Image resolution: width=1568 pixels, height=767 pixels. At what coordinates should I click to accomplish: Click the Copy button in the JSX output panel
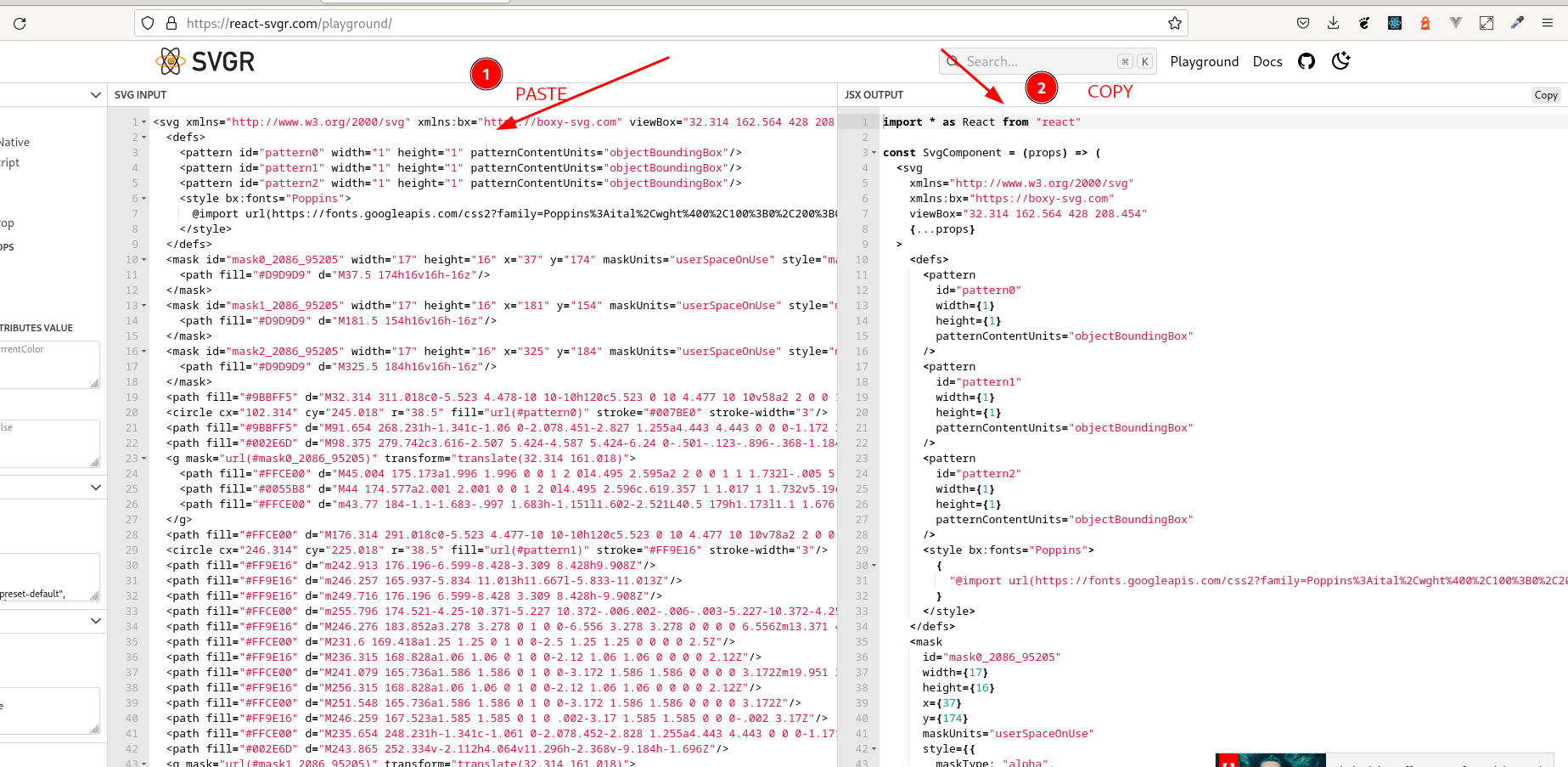coord(1545,94)
